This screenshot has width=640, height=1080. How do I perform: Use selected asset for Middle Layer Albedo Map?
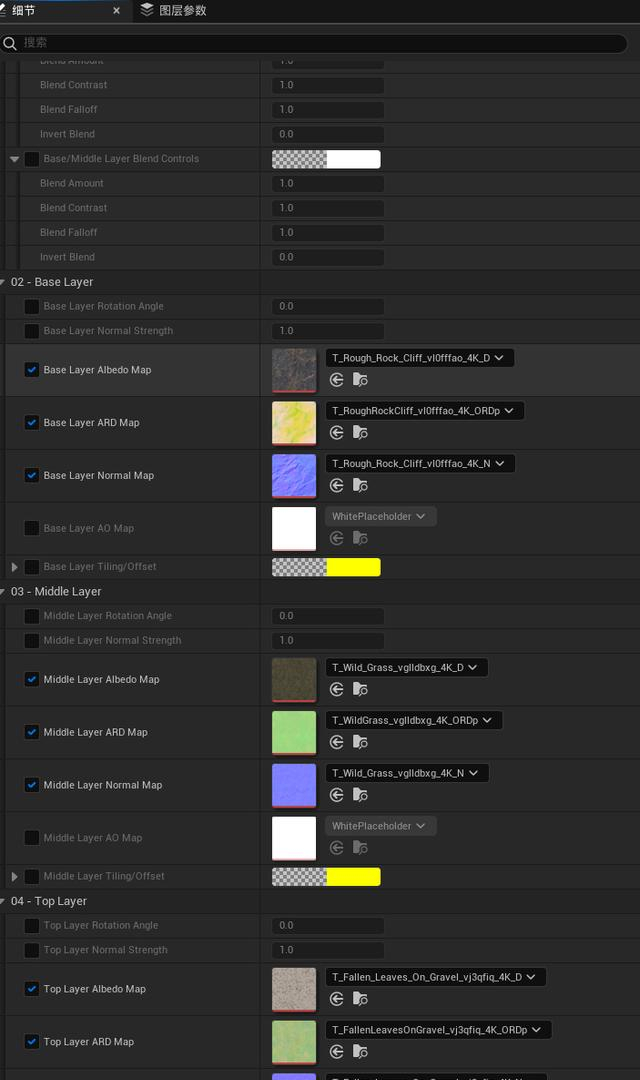pyautogui.click(x=336, y=689)
